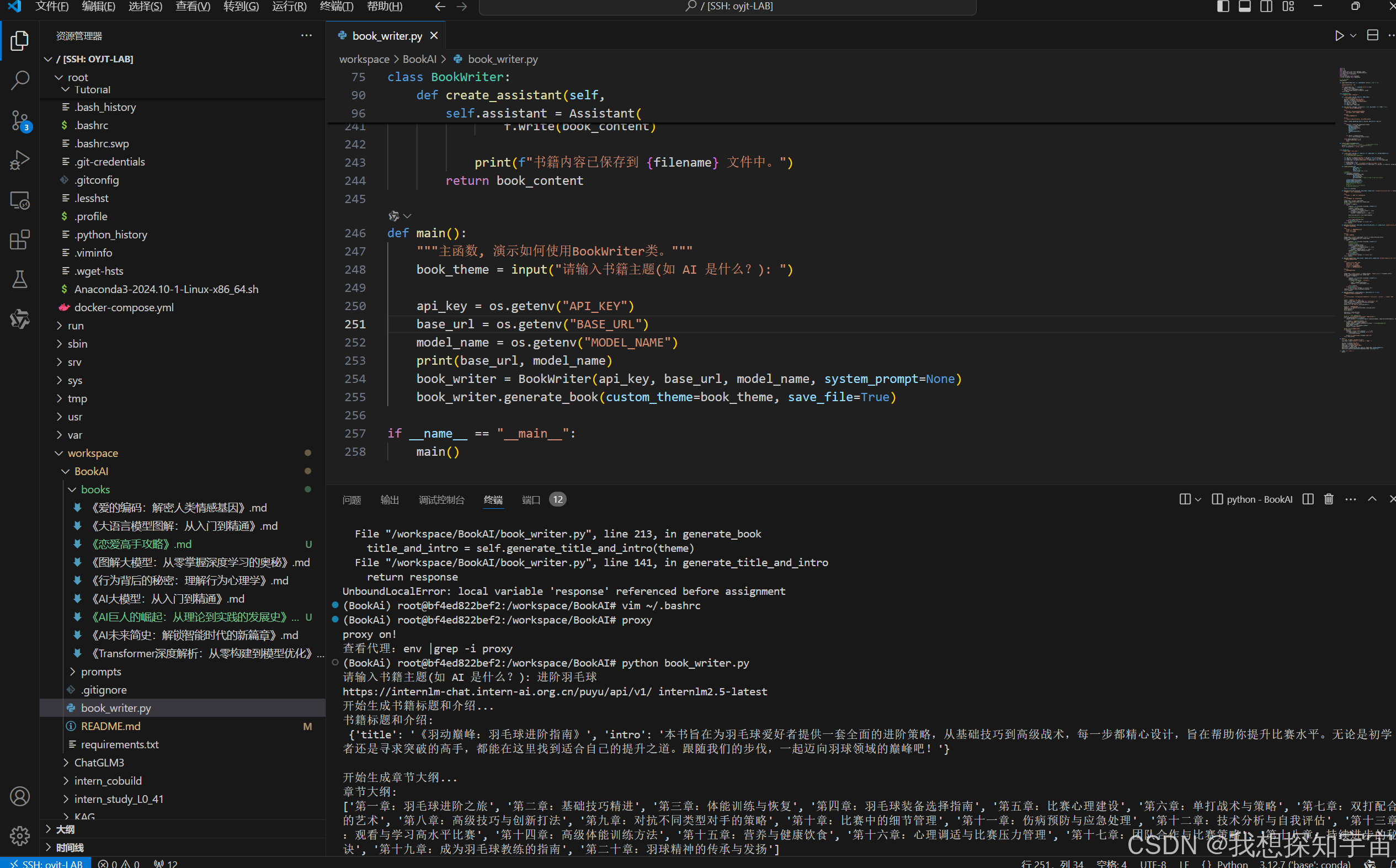Image resolution: width=1396 pixels, height=868 pixels.
Task: Collapse the books folder
Action: 72,489
